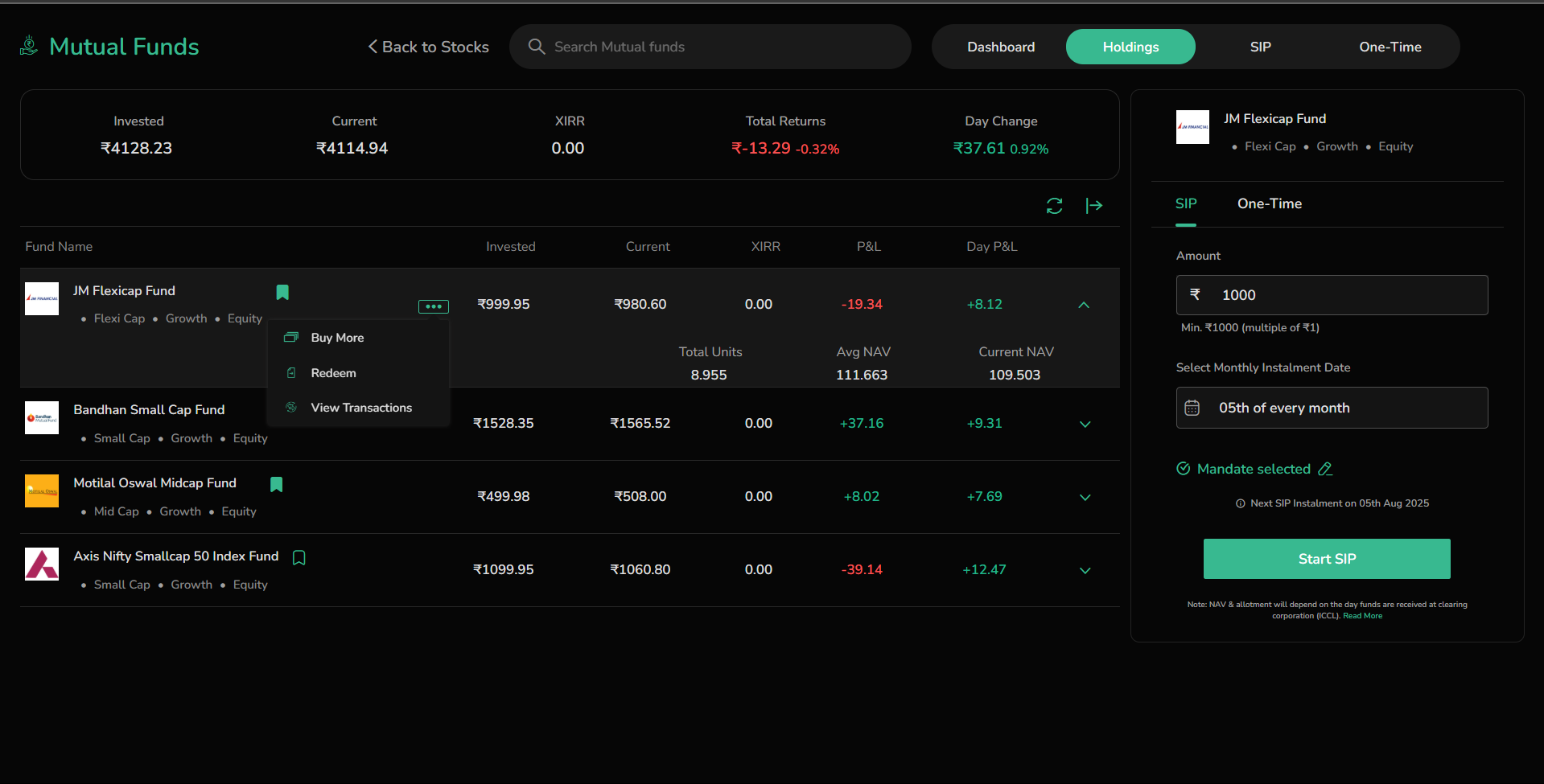Click the export holdings arrow icon

pyautogui.click(x=1094, y=206)
